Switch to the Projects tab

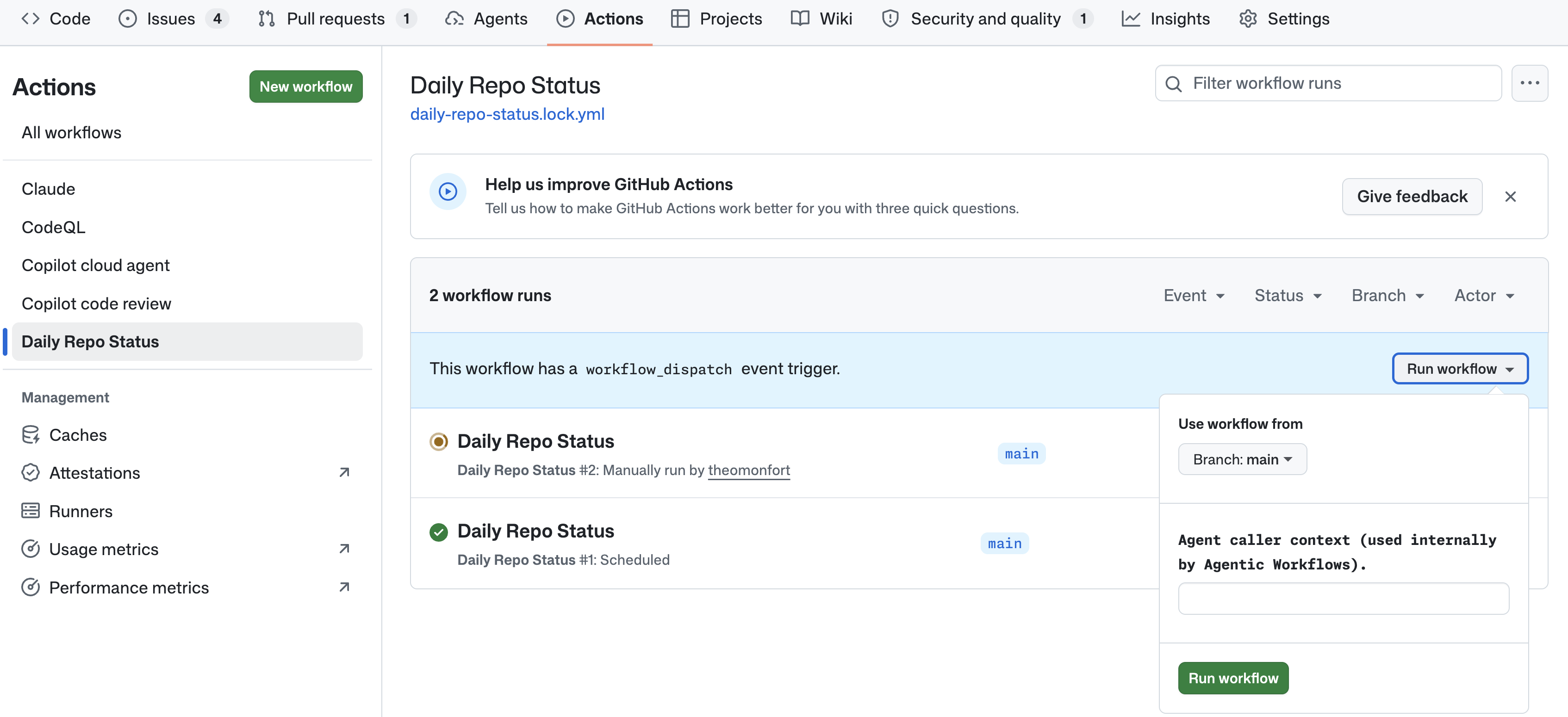(x=716, y=19)
